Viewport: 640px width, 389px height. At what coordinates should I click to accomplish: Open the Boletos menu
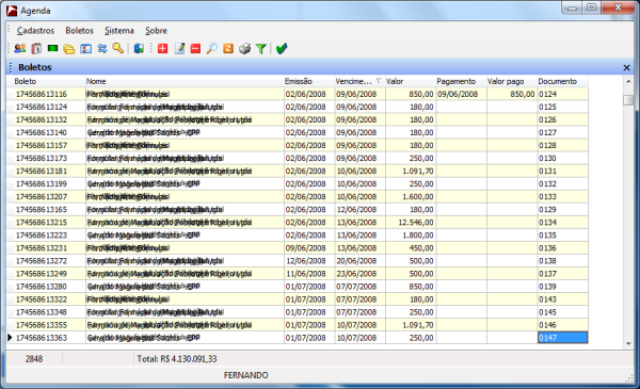coord(79,31)
